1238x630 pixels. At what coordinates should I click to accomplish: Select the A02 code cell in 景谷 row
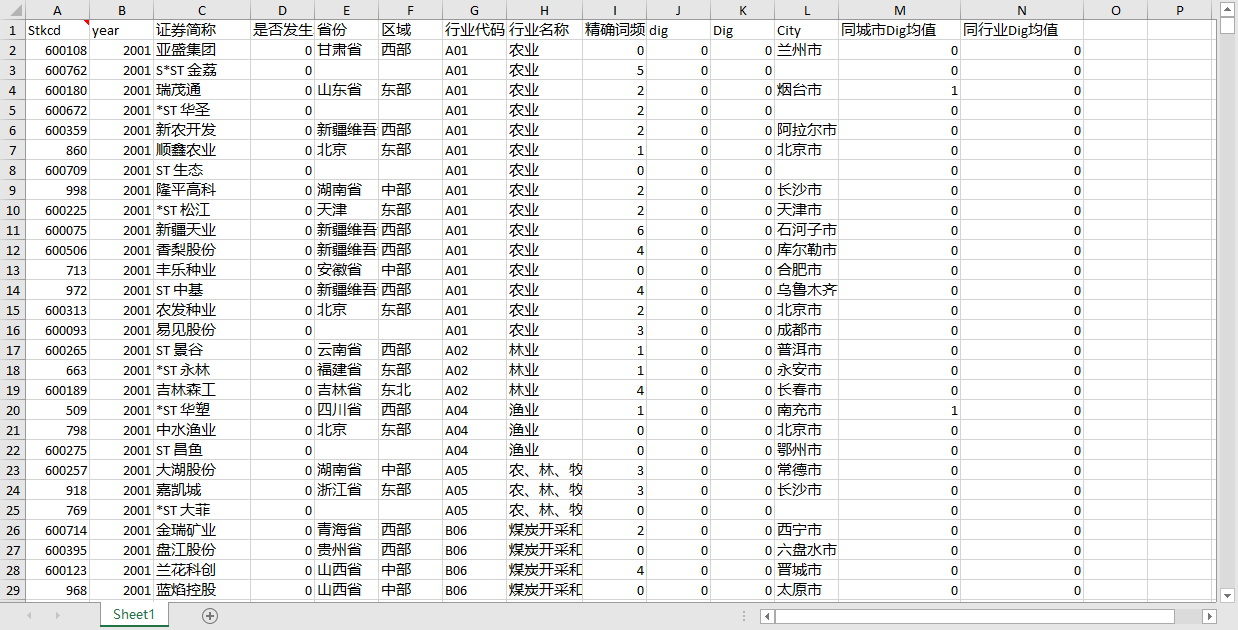[x=474, y=350]
